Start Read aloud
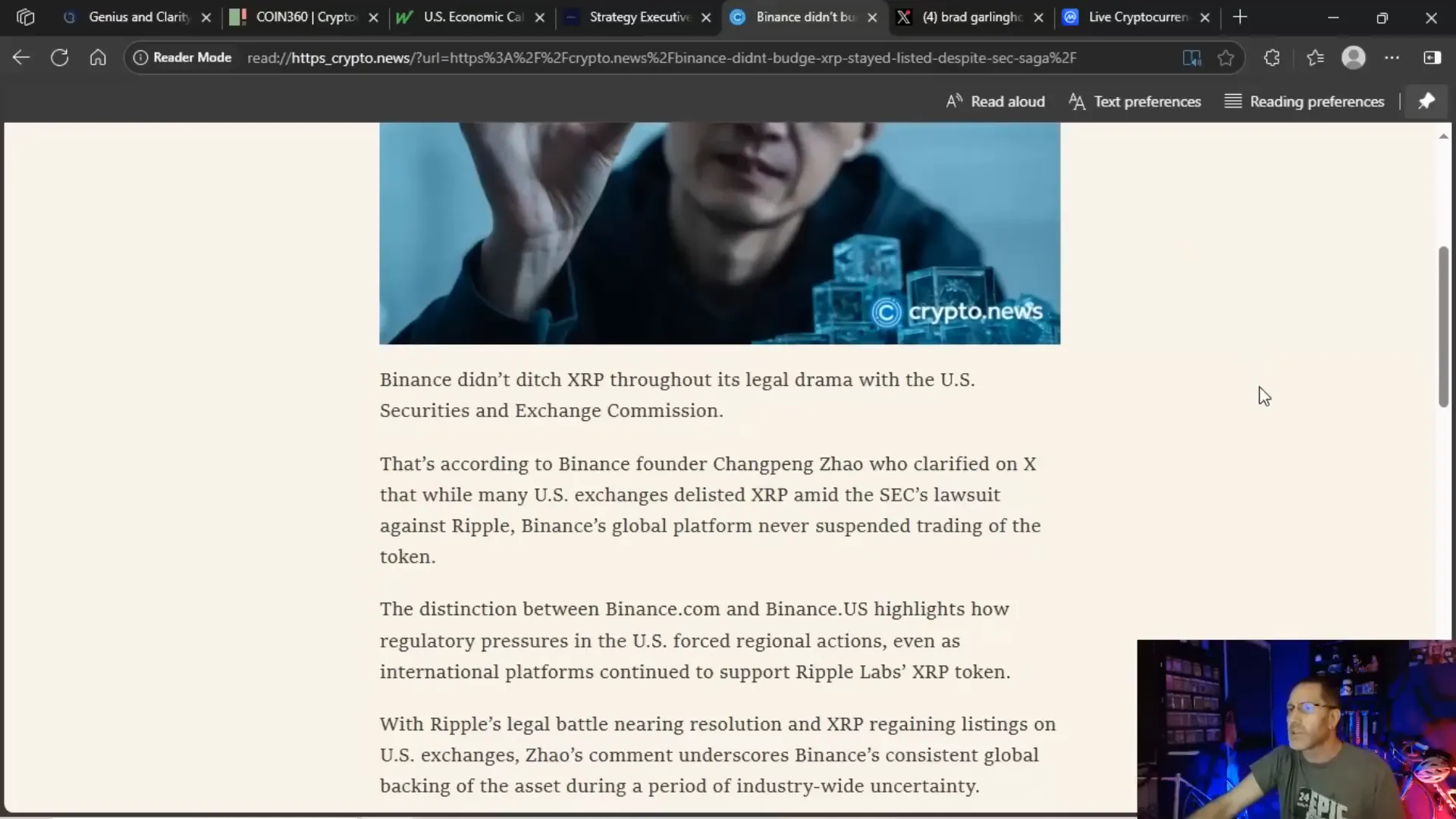The image size is (1456, 819). point(995,102)
